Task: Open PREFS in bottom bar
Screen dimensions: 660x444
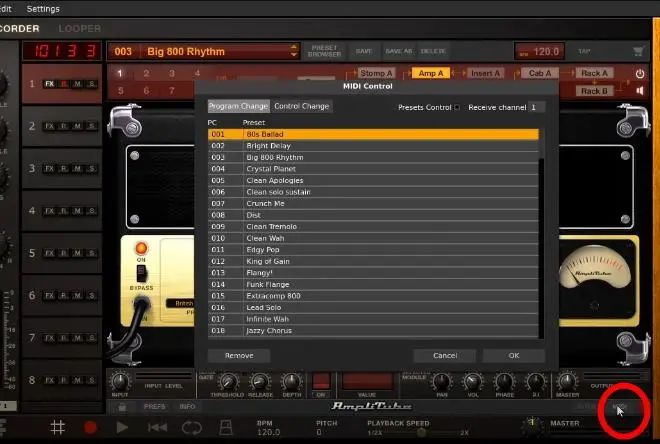Action: pyautogui.click(x=154, y=407)
